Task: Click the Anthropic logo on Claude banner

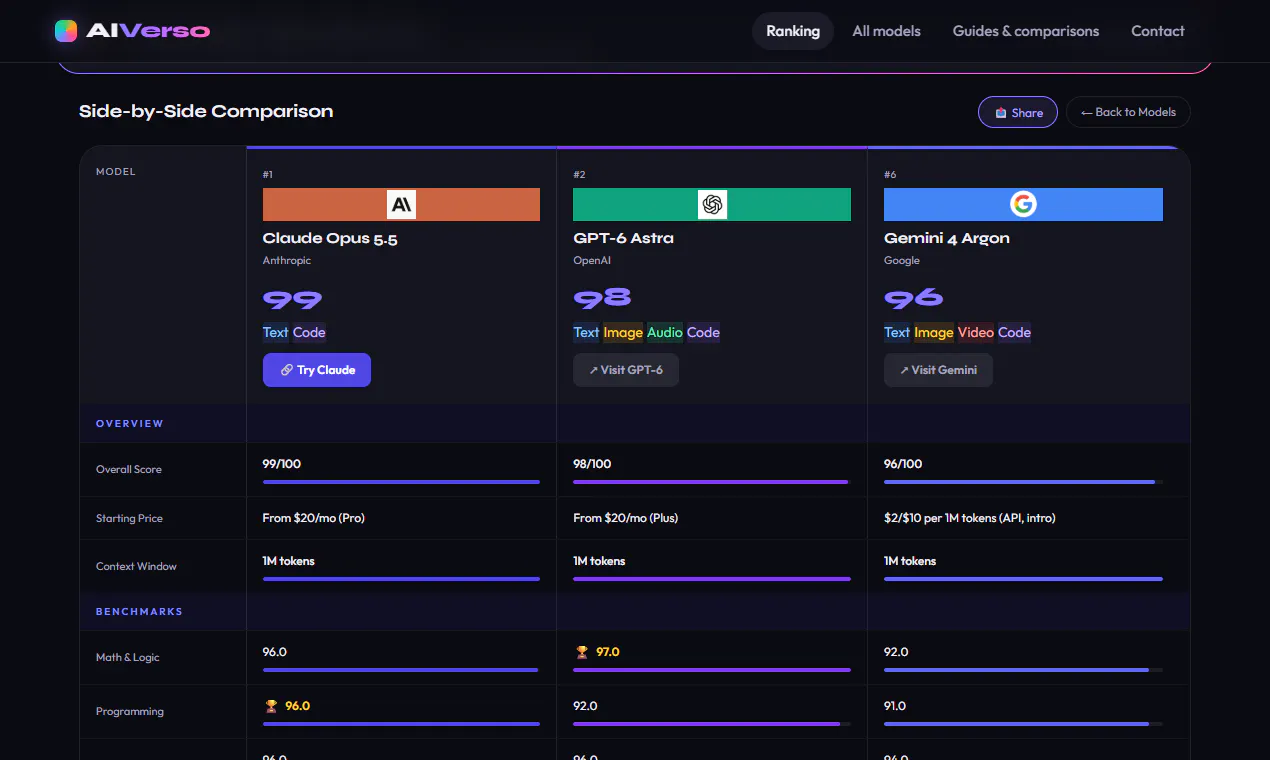Action: click(x=401, y=205)
